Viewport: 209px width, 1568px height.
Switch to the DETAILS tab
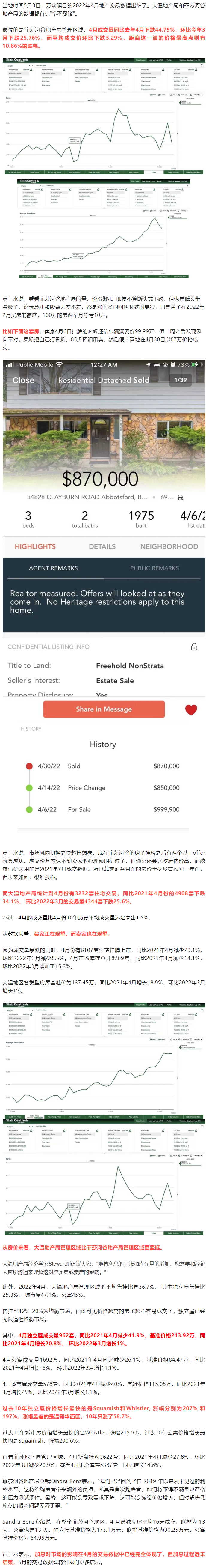click(102, 546)
